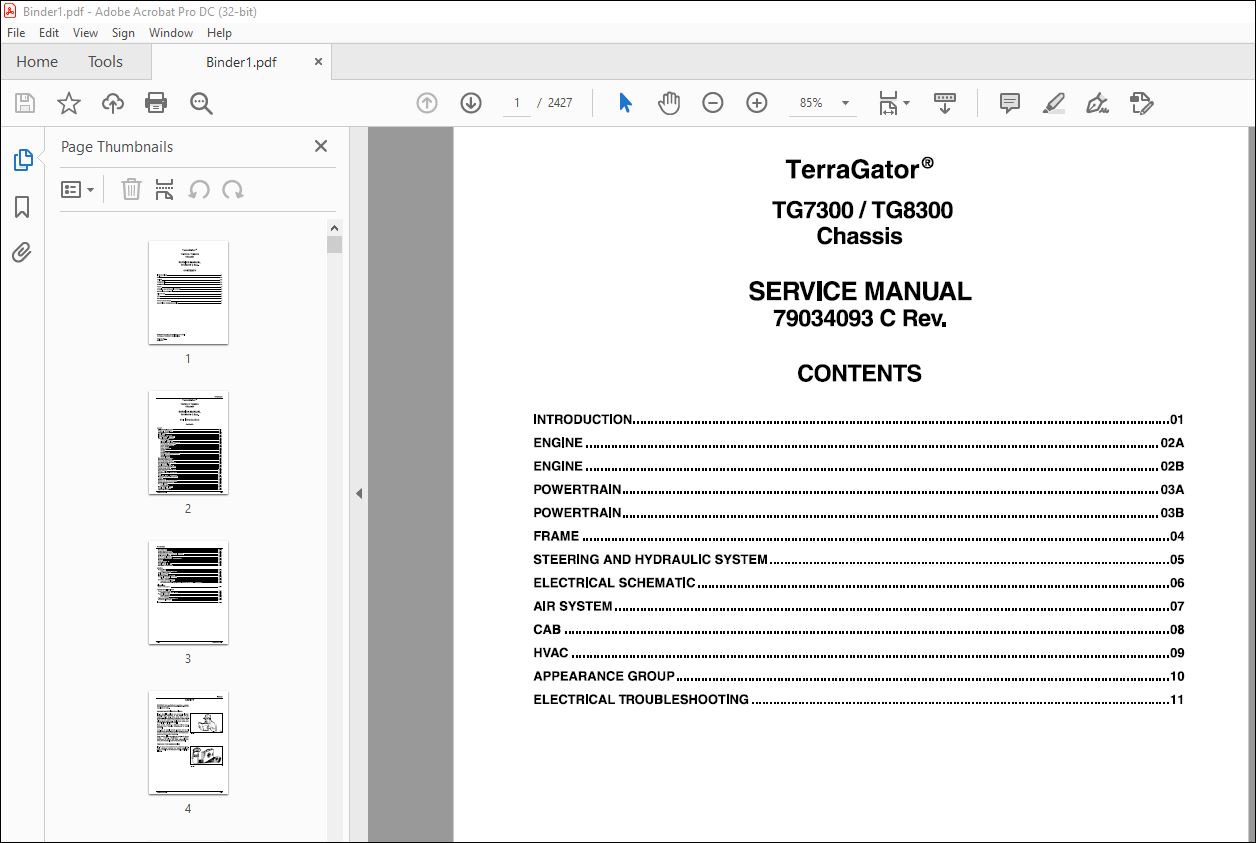Show the Page Thumbnails pane icon
This screenshot has width=1256, height=843.
[22, 160]
